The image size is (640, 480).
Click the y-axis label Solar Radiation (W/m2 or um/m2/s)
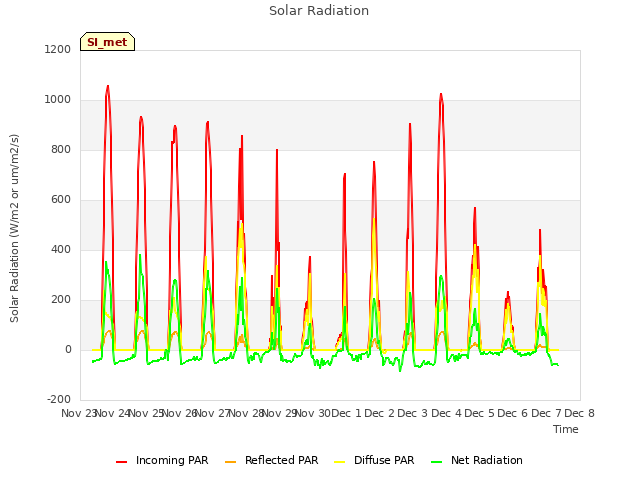click(14, 228)
